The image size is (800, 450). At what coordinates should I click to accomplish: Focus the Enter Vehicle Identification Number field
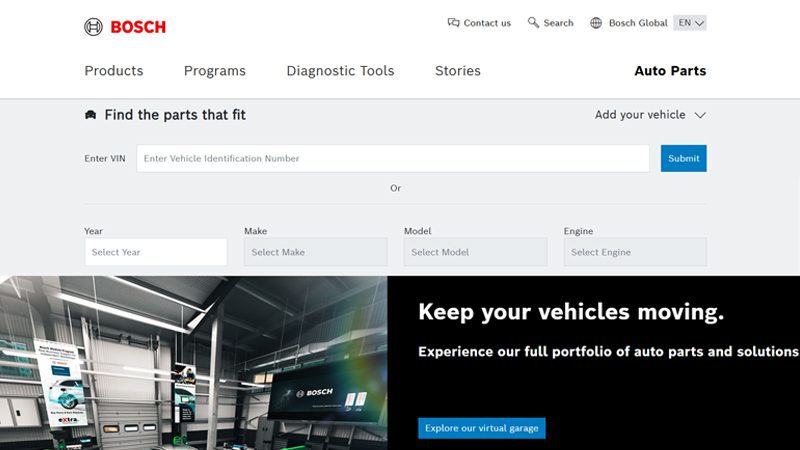[393, 158]
